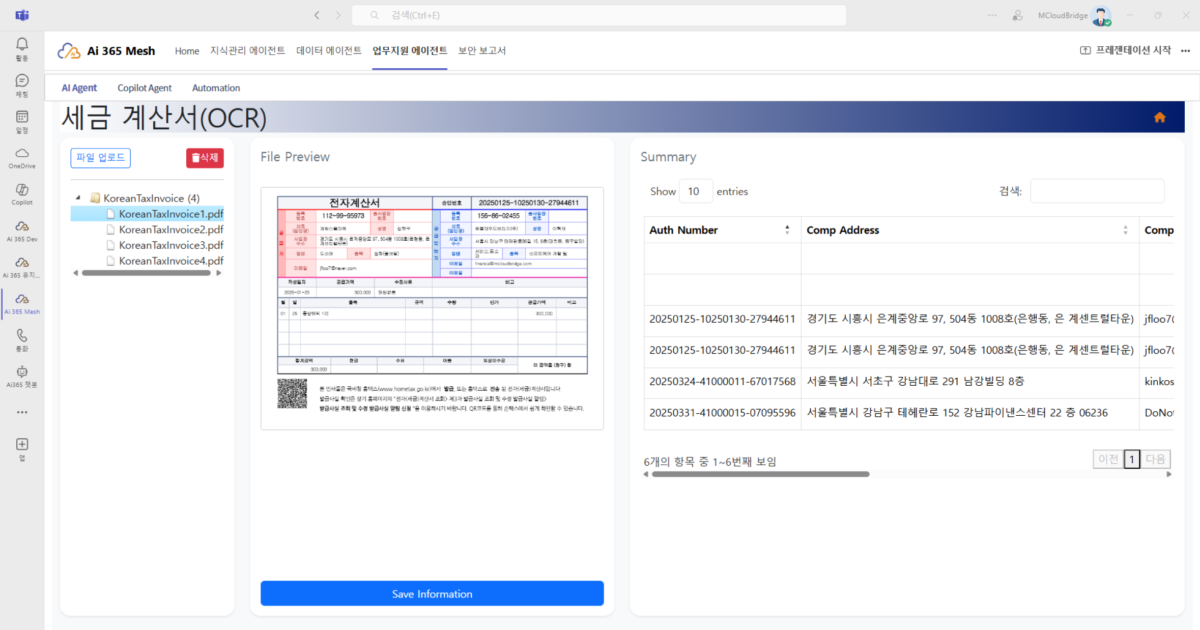Click the Save Information button

pos(432,594)
